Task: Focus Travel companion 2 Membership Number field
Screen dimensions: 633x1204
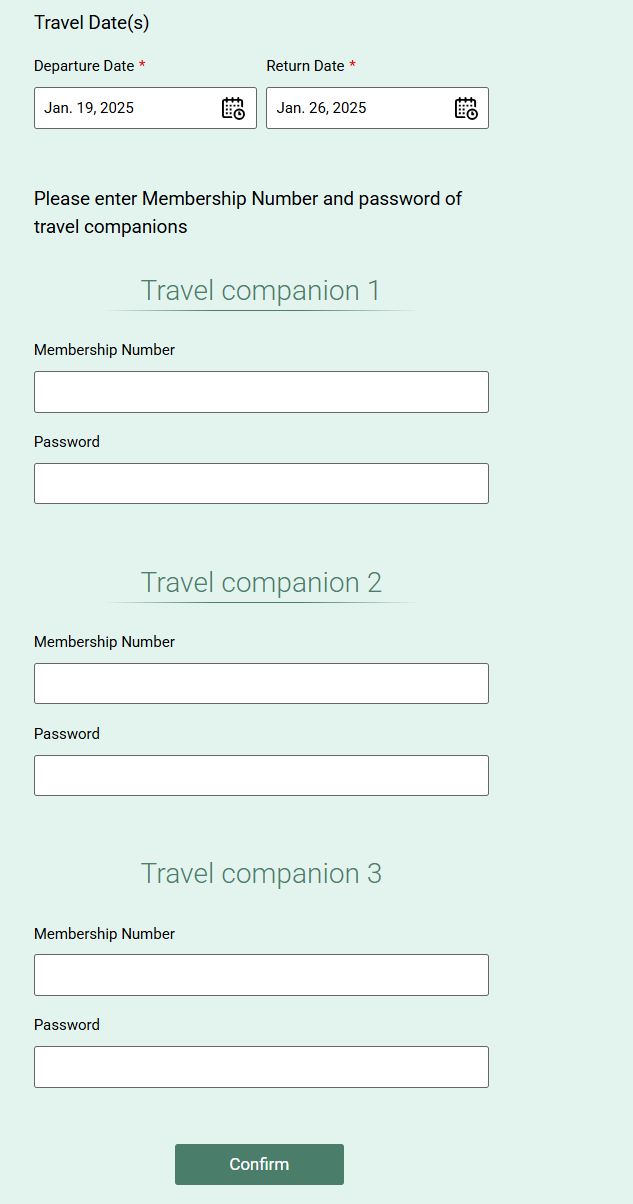Action: (x=261, y=683)
